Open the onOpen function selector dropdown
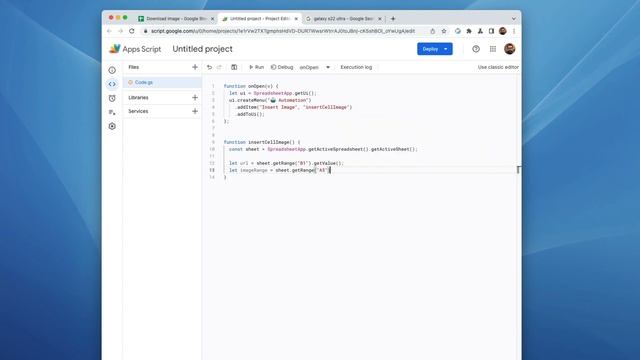640x360 pixels. [315, 67]
